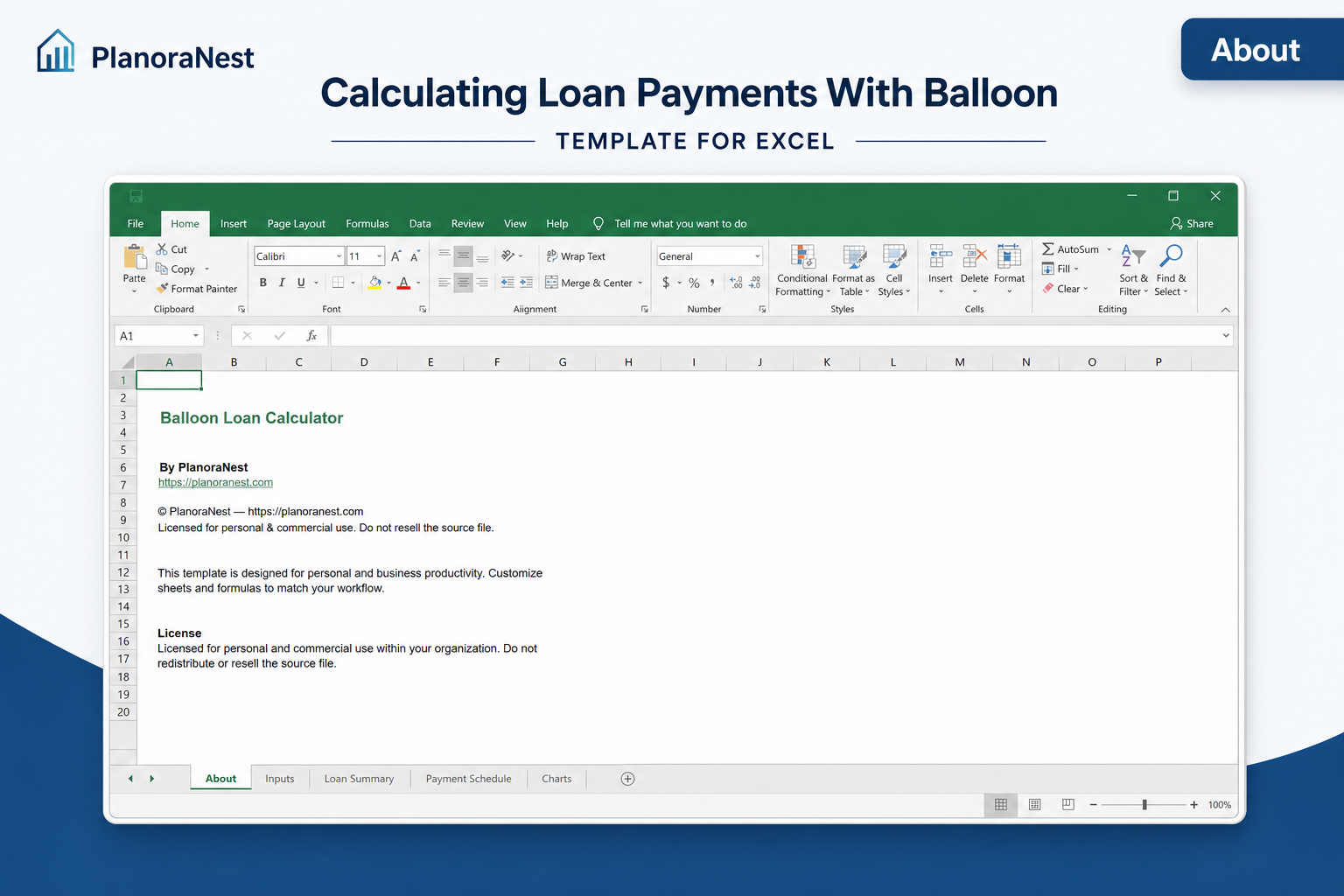Viewport: 1344px width, 896px height.
Task: Add a new sheet with plus icon
Action: pos(627,779)
